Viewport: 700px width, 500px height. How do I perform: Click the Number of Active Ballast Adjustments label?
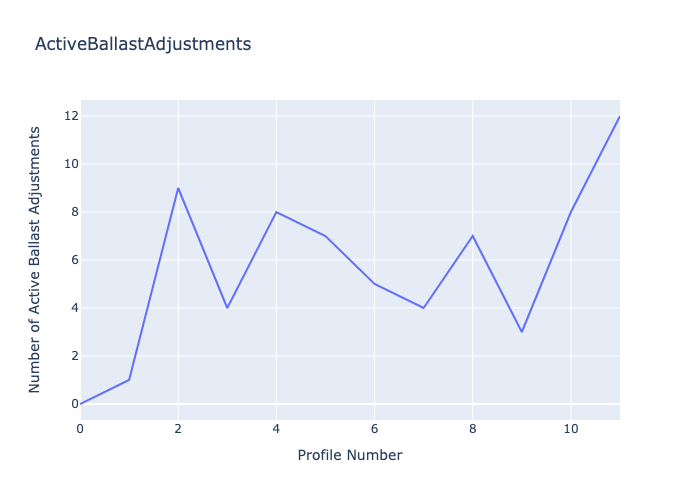click(35, 259)
